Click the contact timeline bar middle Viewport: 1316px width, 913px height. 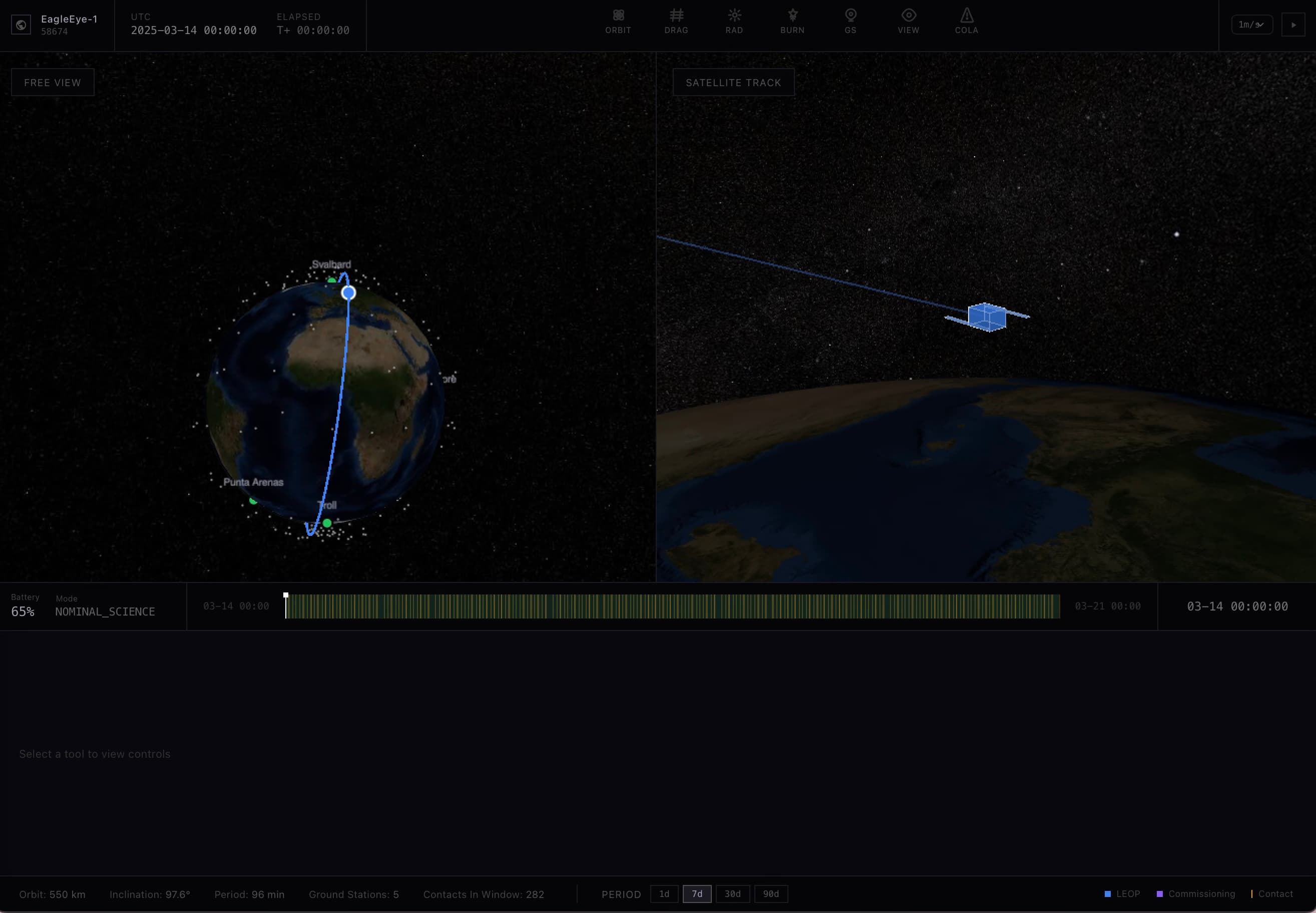pyautogui.click(x=673, y=606)
